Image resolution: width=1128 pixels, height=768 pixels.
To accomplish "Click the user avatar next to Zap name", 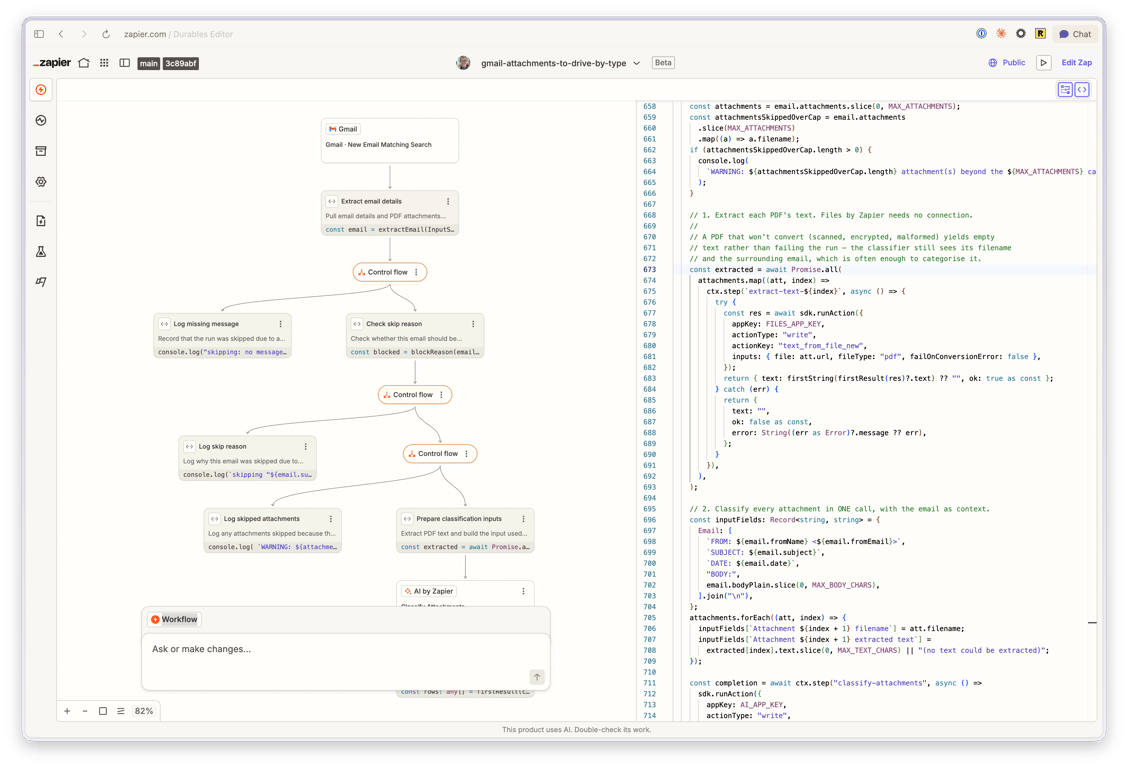I will point(463,63).
